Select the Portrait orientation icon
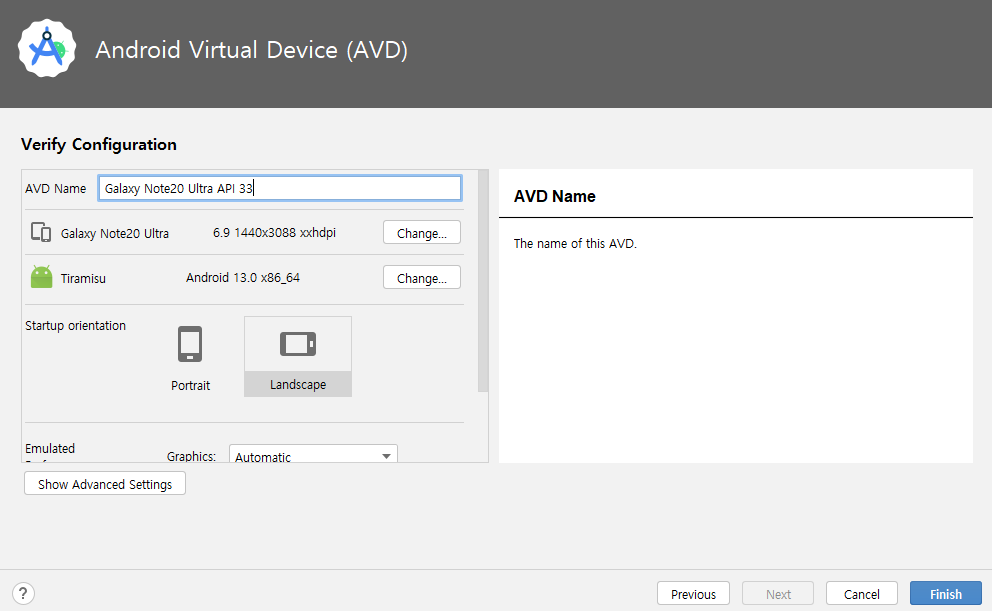 point(190,344)
